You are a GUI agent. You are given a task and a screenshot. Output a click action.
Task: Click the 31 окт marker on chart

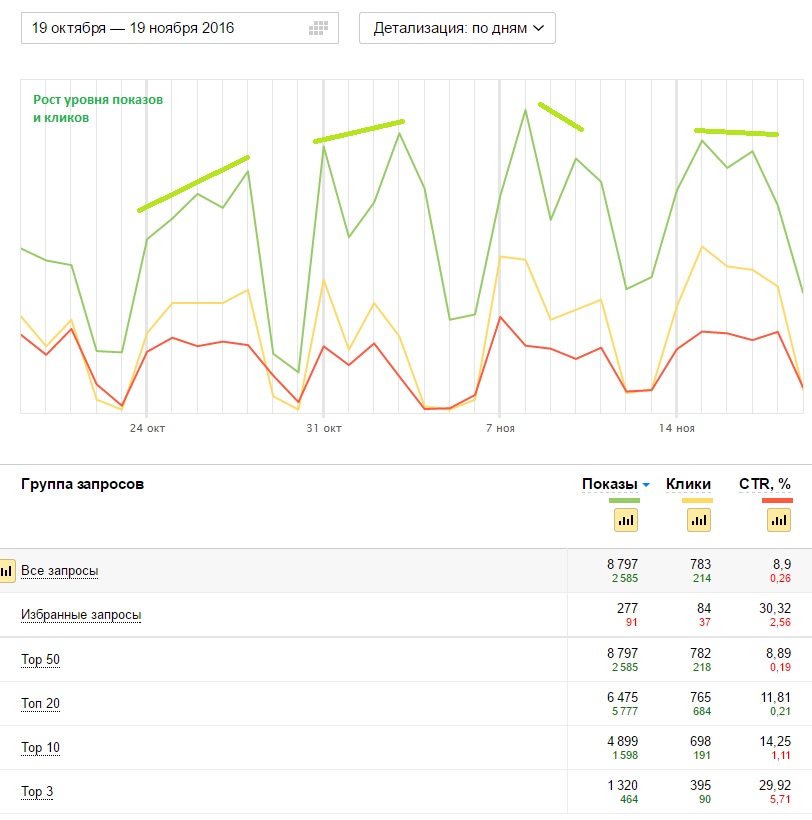tap(323, 428)
